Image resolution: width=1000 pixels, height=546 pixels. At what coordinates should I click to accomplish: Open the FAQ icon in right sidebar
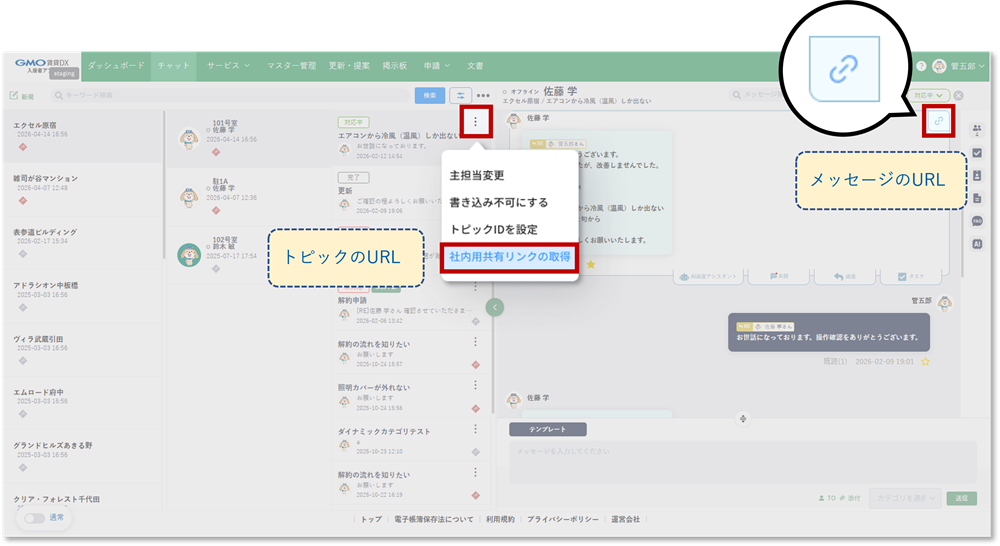click(976, 220)
